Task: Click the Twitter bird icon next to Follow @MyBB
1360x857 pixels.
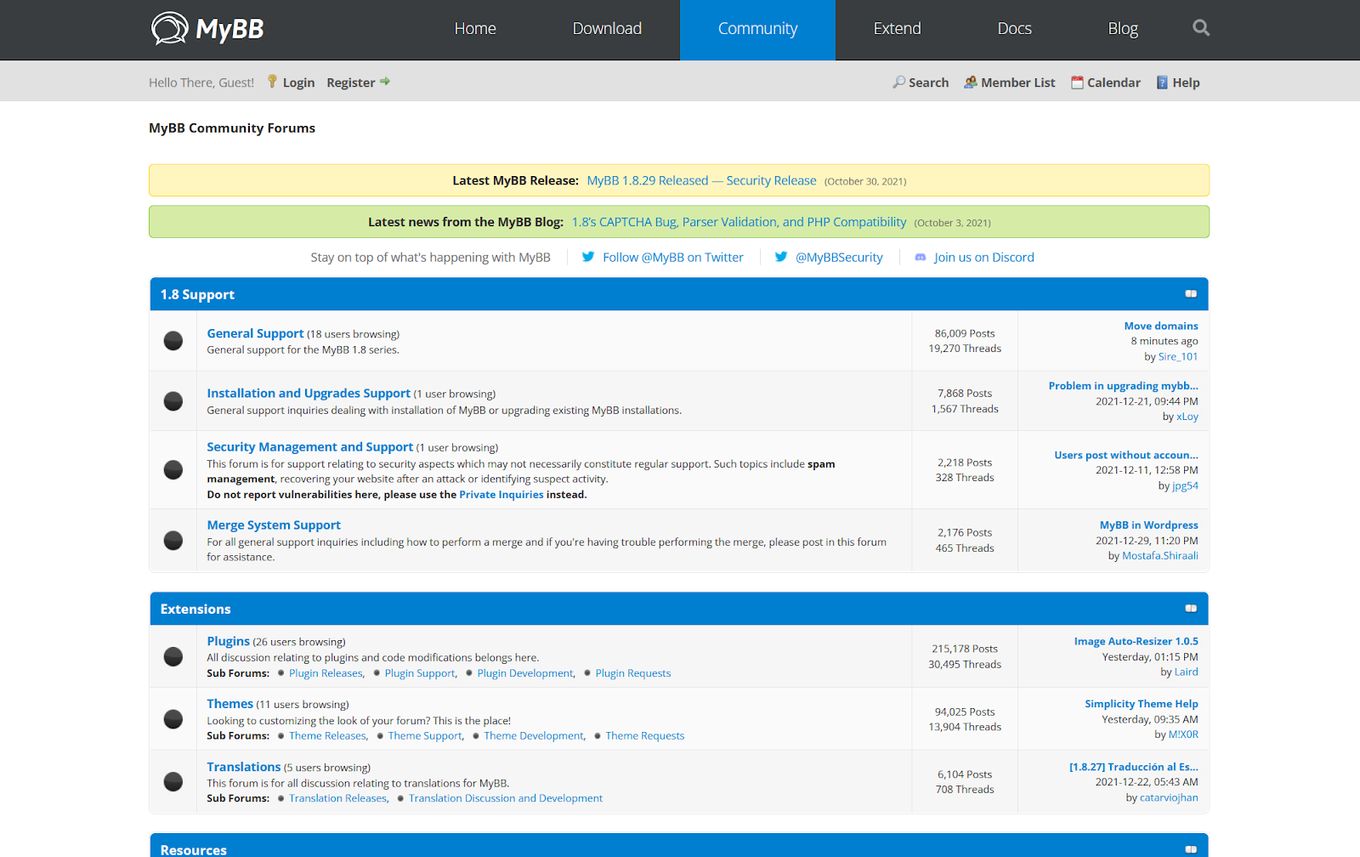Action: pos(588,257)
